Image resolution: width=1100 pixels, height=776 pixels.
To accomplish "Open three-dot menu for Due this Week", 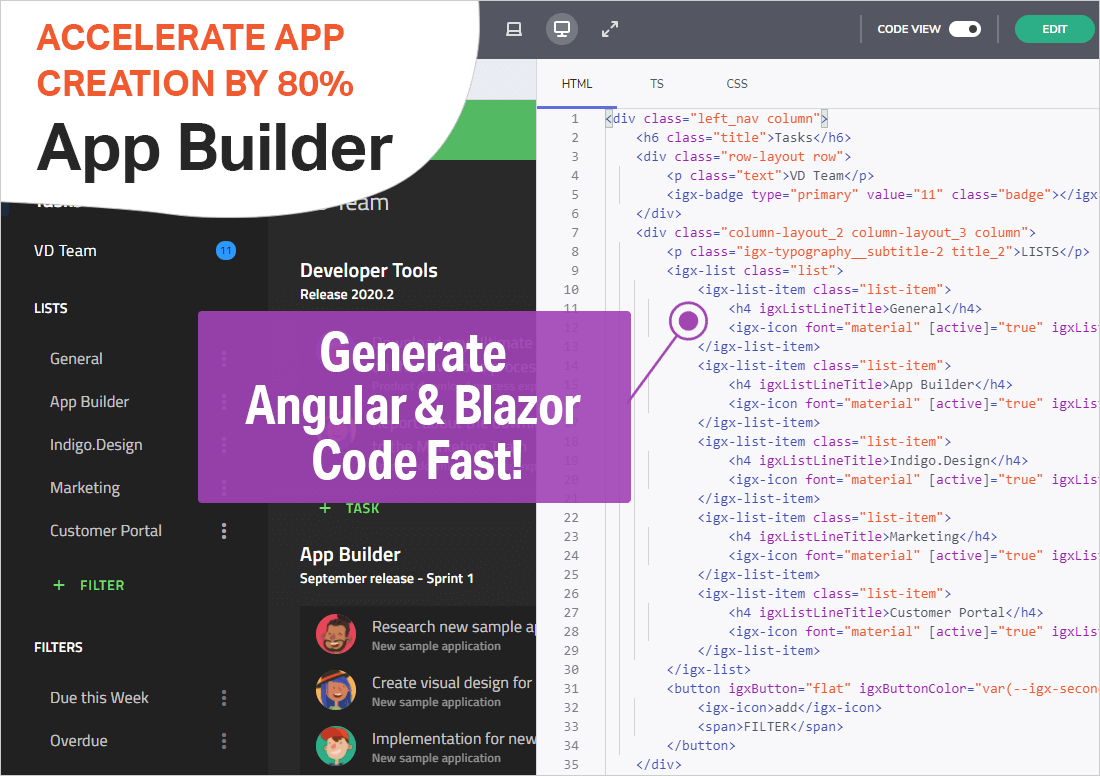I will (224, 698).
